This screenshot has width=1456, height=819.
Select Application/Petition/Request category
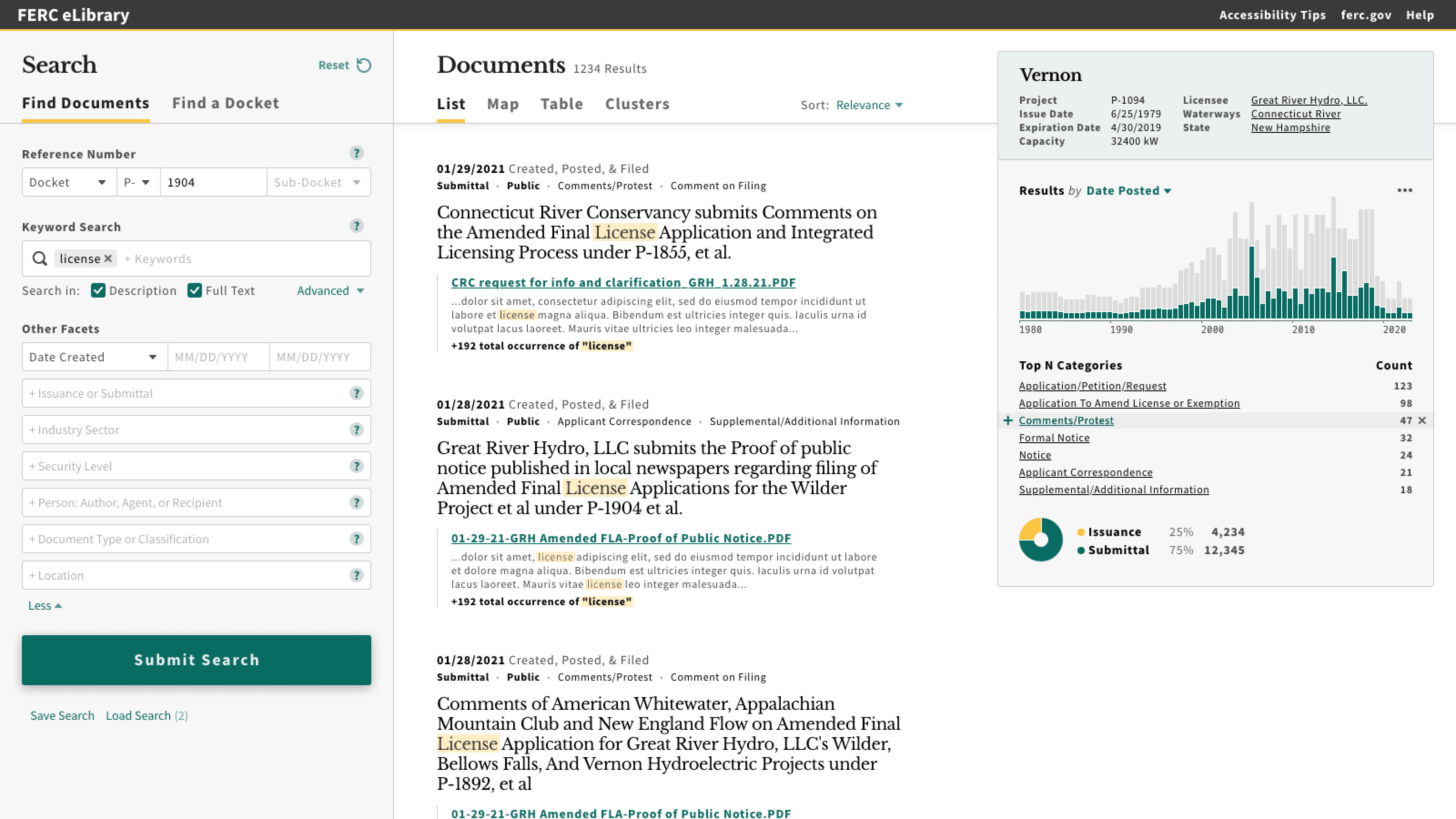(1092, 386)
